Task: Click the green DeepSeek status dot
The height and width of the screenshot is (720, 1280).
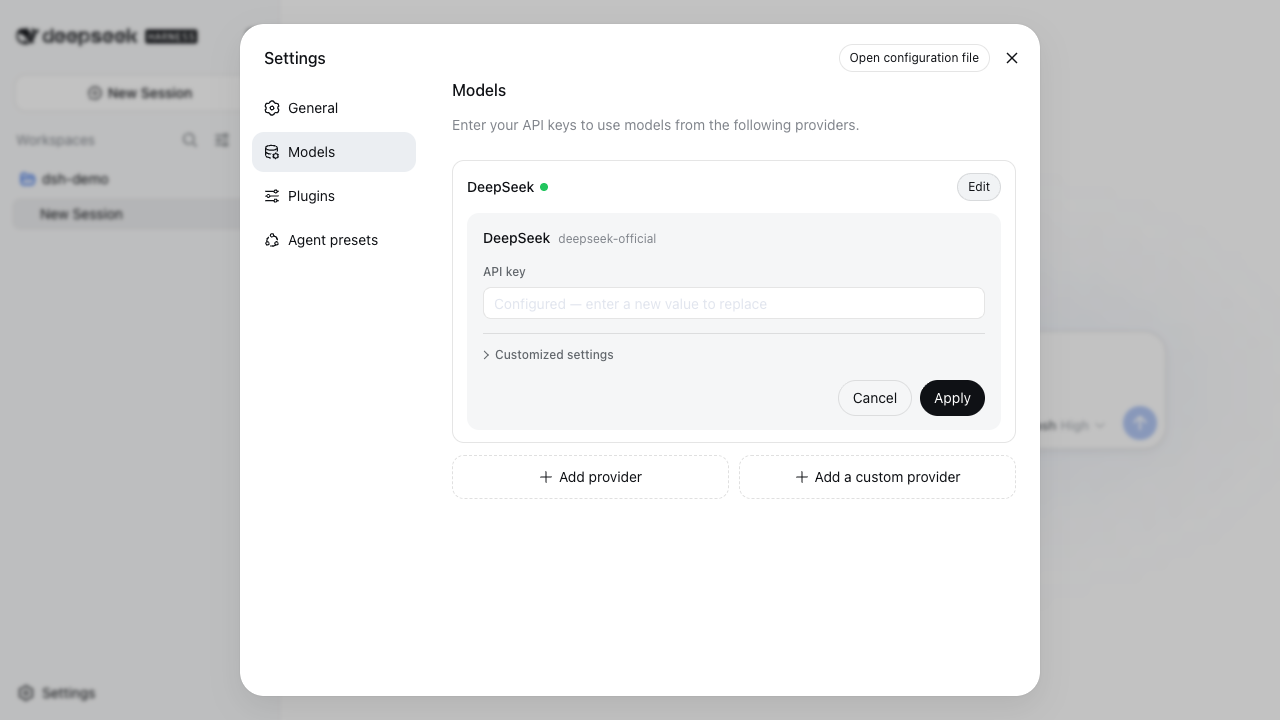Action: tap(544, 187)
